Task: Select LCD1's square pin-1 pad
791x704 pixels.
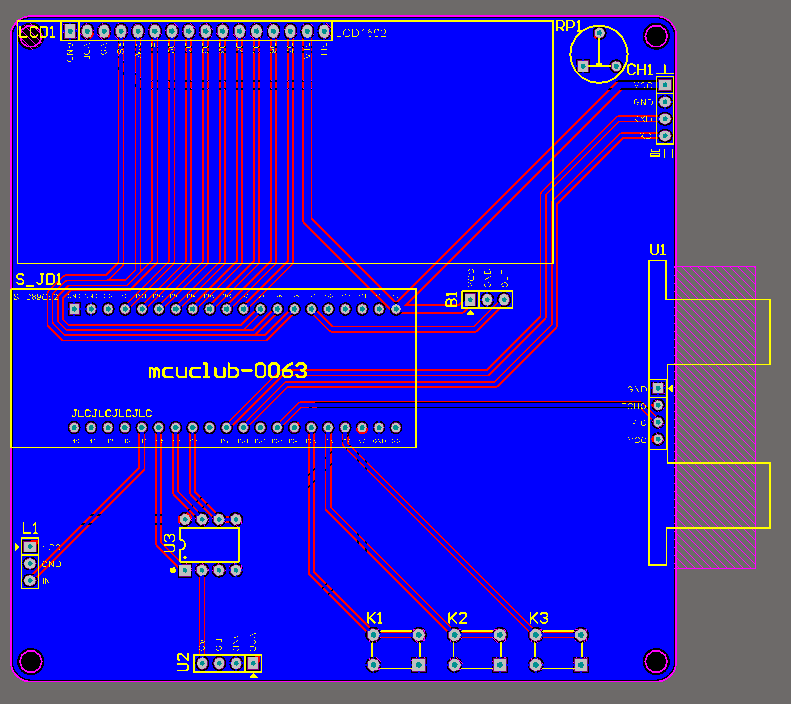Action: tap(70, 31)
